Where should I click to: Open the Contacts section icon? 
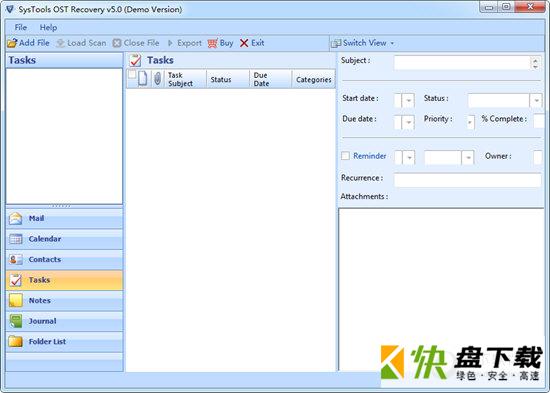tap(15, 259)
